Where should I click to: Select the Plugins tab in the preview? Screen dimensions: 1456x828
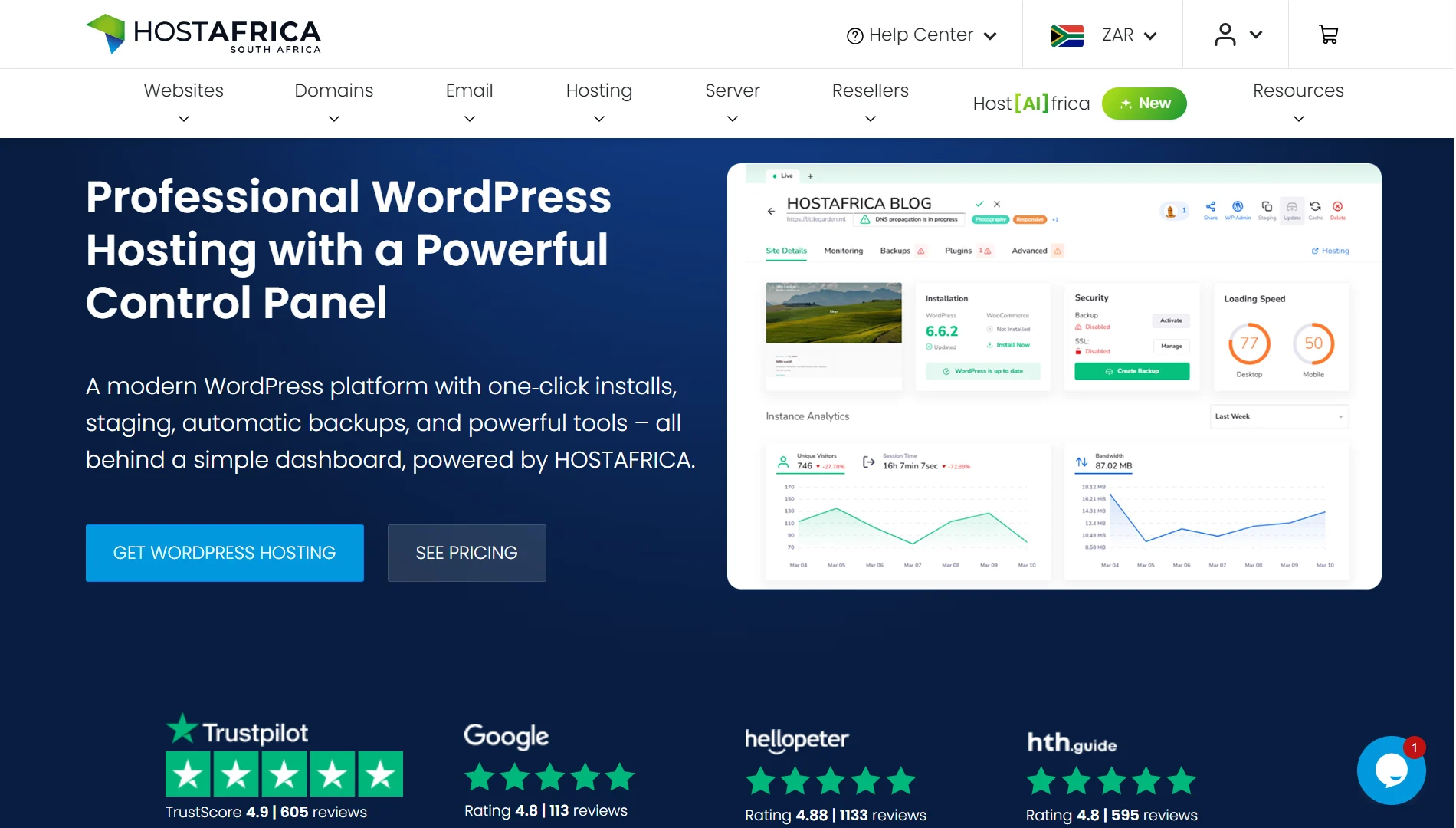[958, 251]
